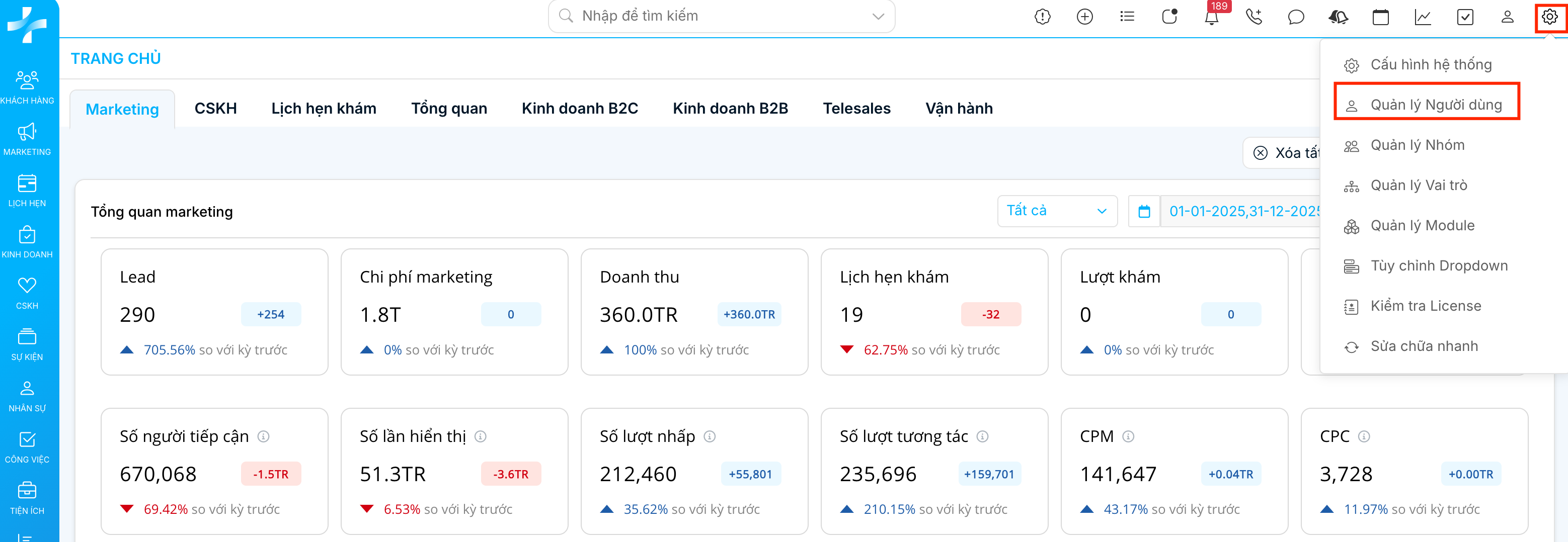
Task: Choose Kiểm tra License from settings menu
Action: point(1425,306)
